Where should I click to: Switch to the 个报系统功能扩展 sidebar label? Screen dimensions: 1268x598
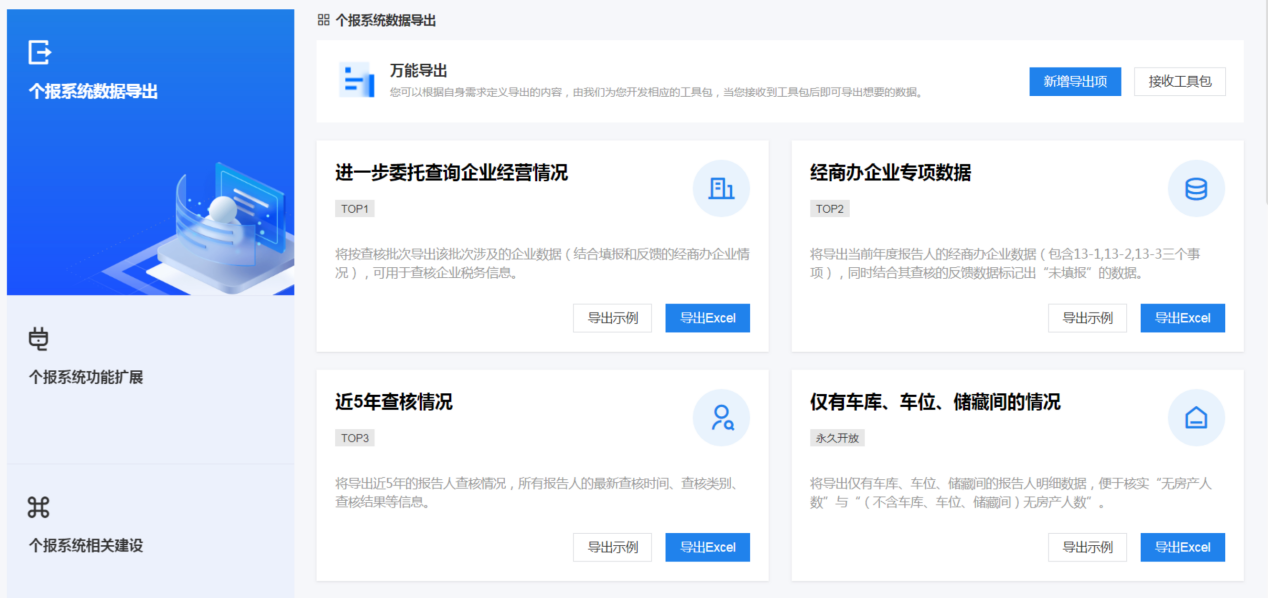click(86, 377)
